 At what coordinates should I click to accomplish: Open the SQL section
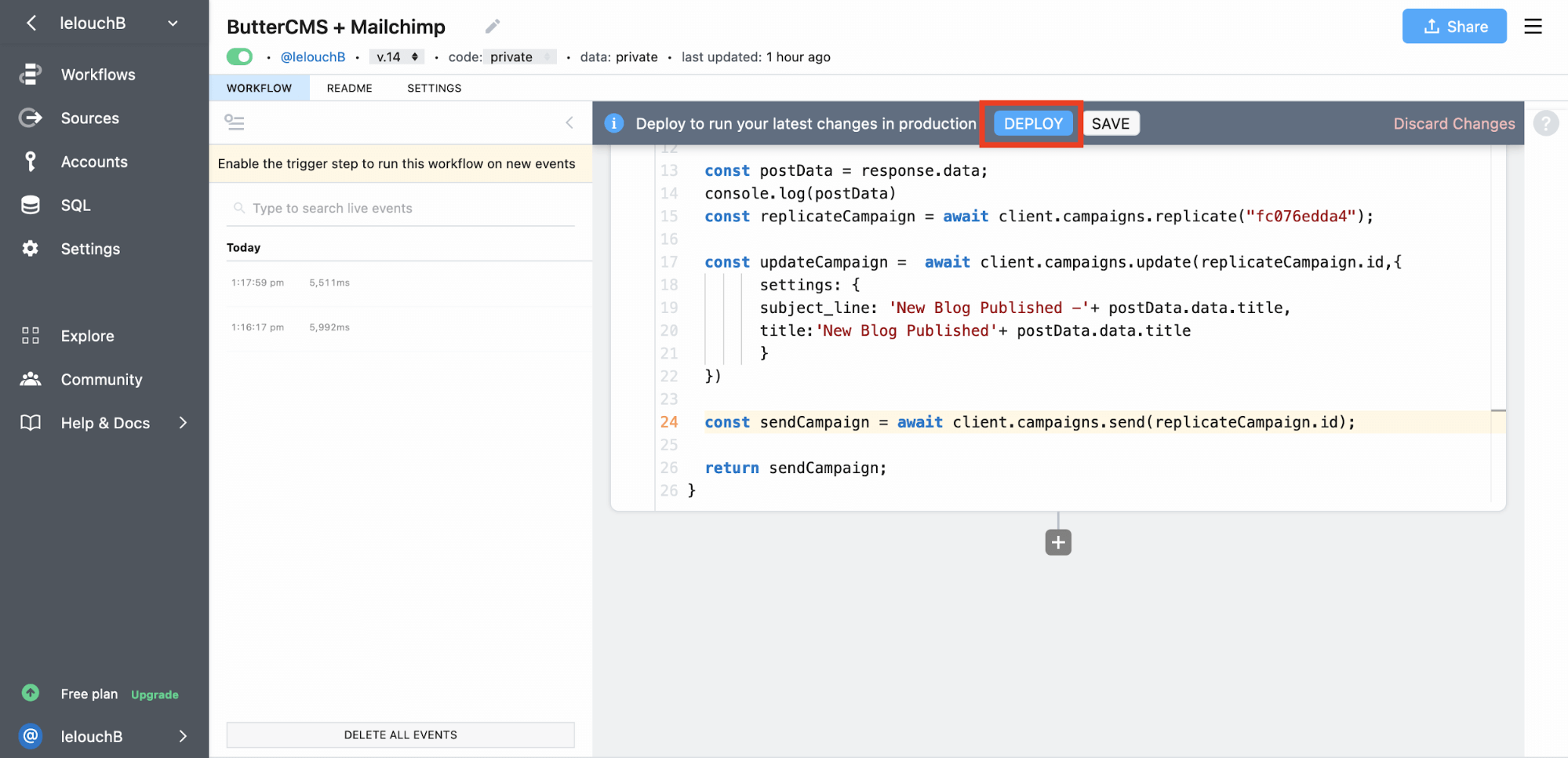click(x=76, y=206)
